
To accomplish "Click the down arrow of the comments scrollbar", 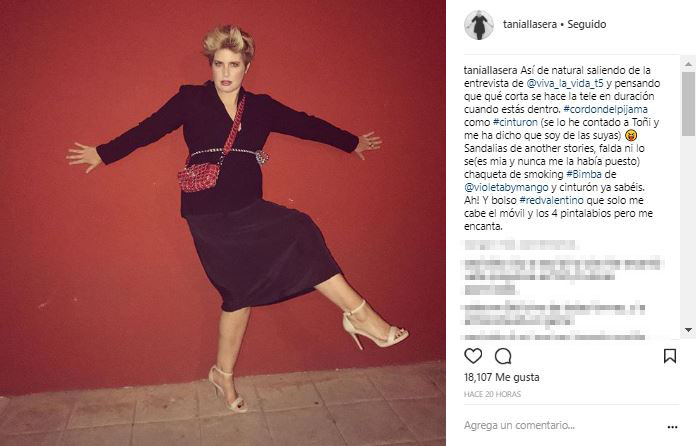I will tap(688, 330).
